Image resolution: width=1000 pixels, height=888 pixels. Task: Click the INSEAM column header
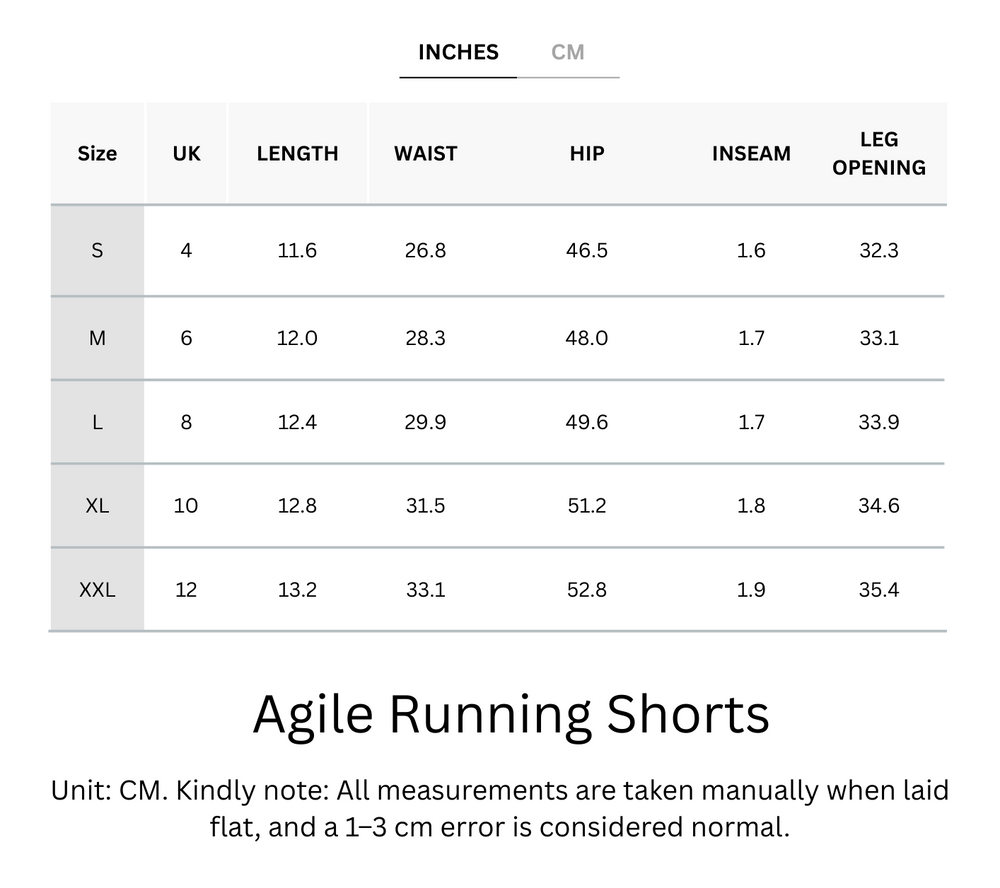[x=751, y=153]
